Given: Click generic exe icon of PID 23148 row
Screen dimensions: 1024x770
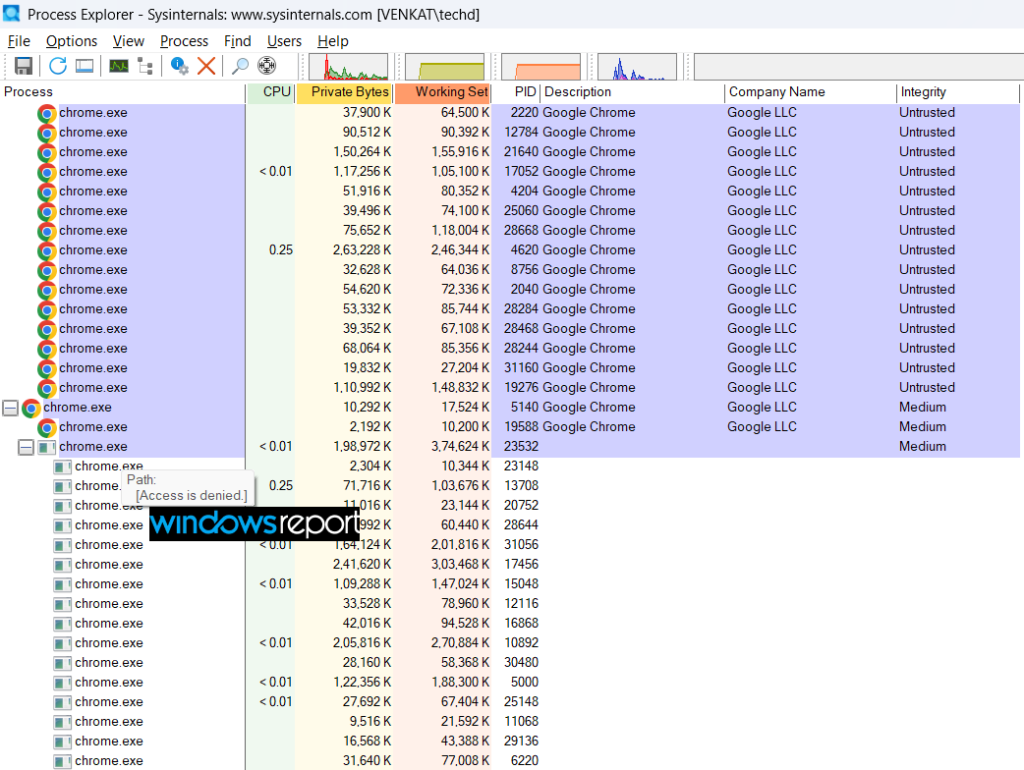Looking at the screenshot, I should (x=62, y=467).
